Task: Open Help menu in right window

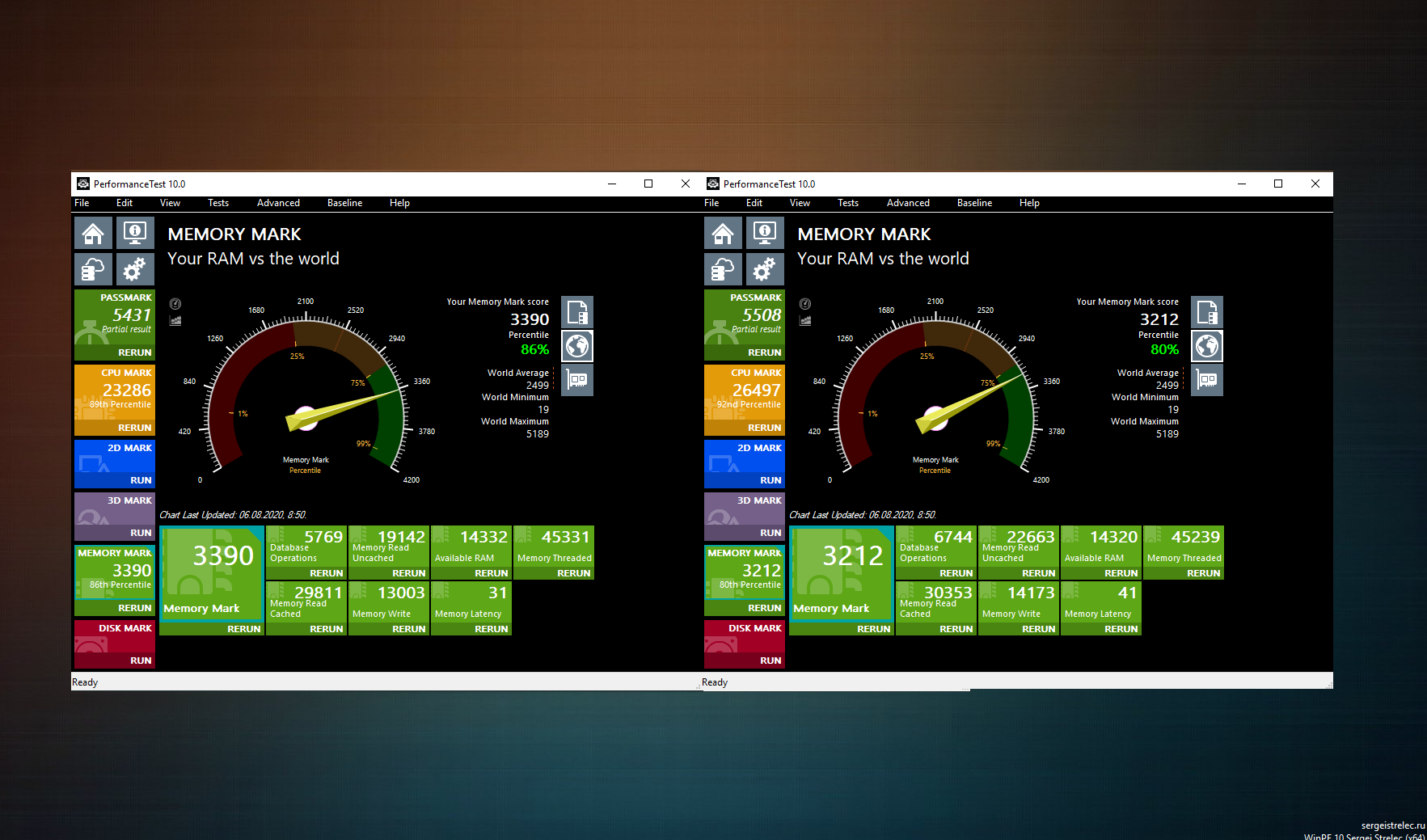Action: pos(1029,203)
